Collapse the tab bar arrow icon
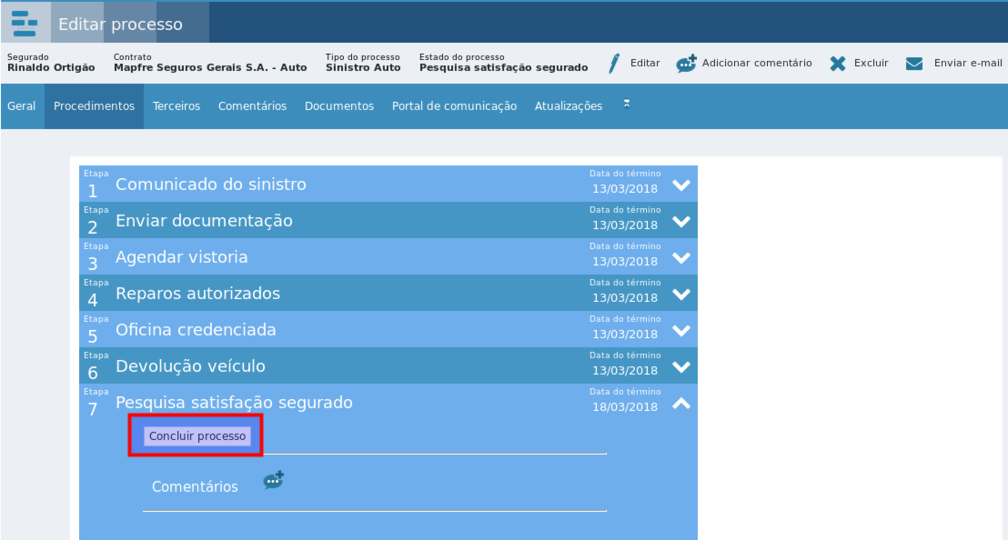Viewport: 1008px width, 540px height. click(627, 104)
